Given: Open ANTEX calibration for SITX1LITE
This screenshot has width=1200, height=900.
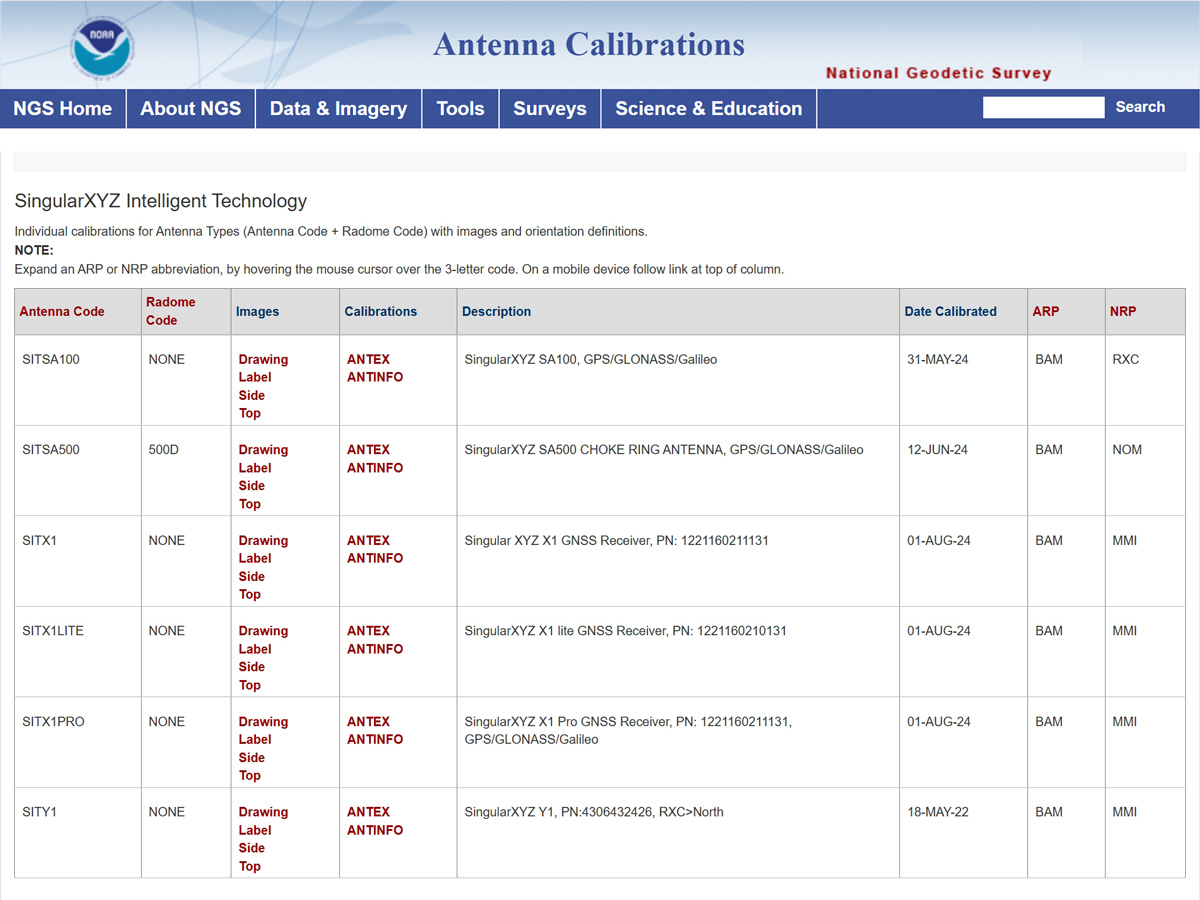Looking at the screenshot, I should tap(368, 631).
